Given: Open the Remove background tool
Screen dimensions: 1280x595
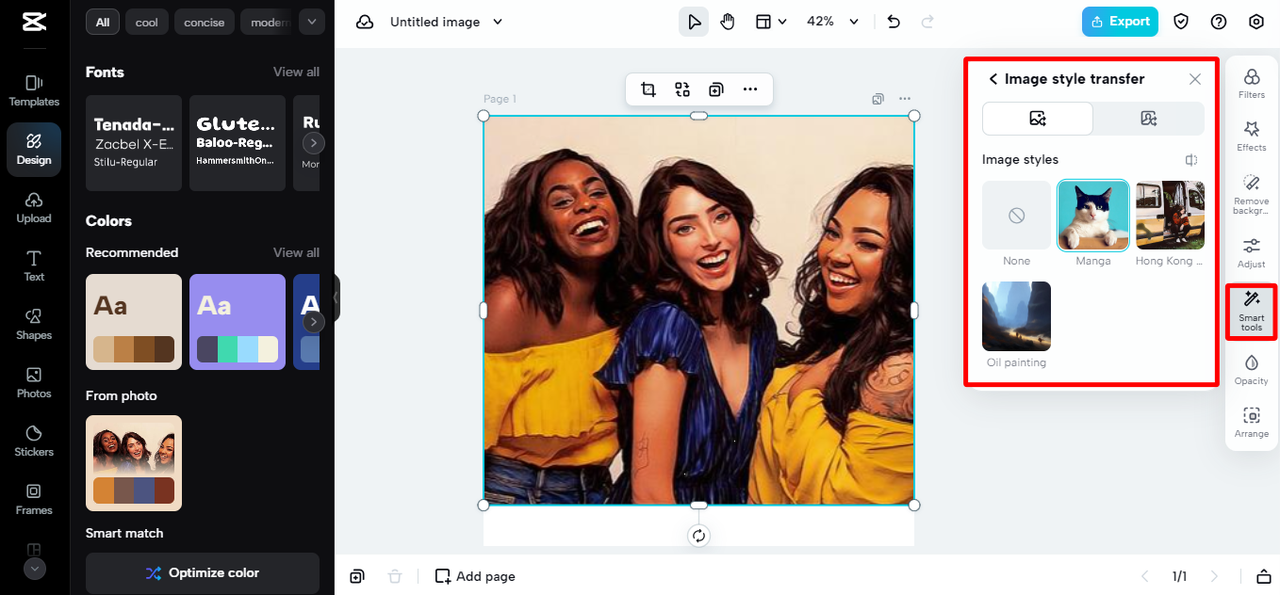Looking at the screenshot, I should pyautogui.click(x=1251, y=194).
